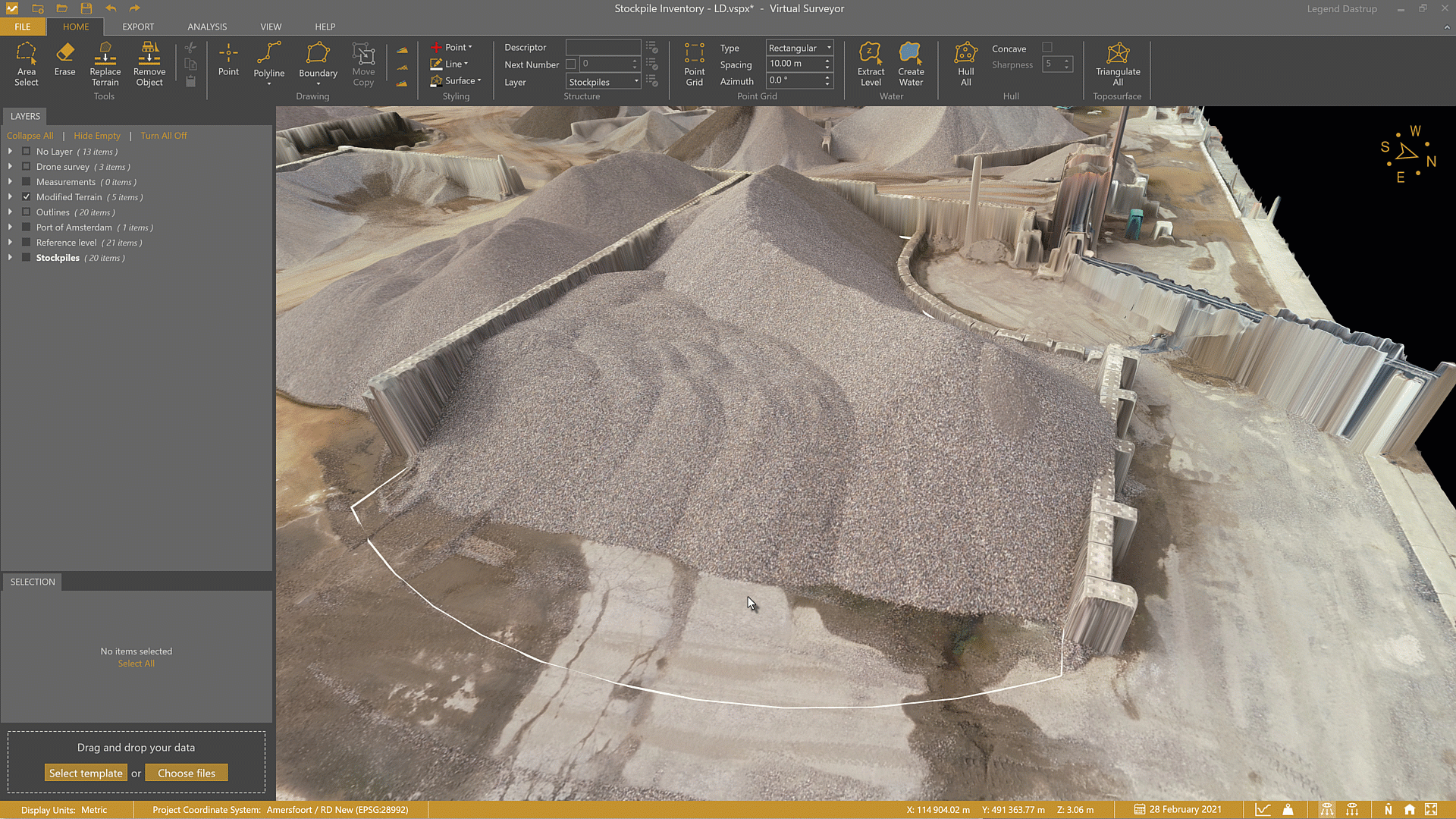Image resolution: width=1456 pixels, height=819 pixels.
Task: Activate the Erase tool
Action: tap(64, 64)
